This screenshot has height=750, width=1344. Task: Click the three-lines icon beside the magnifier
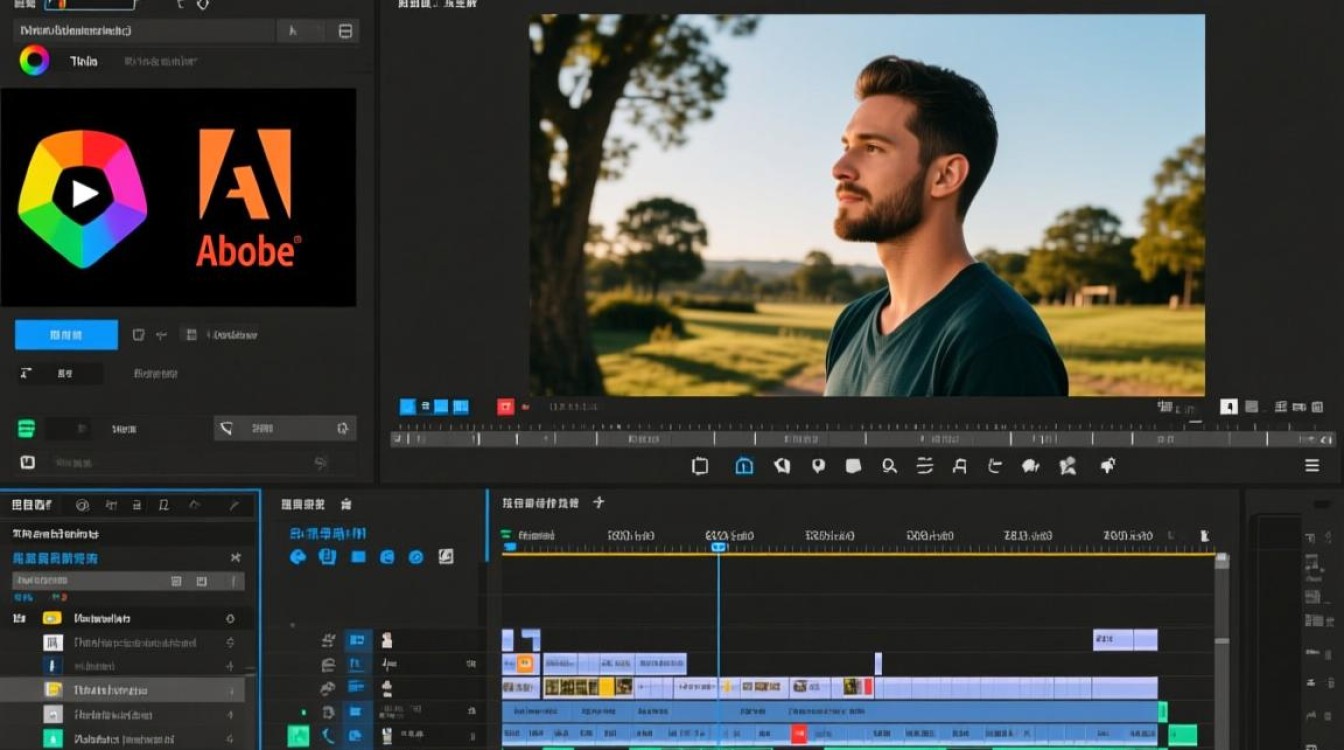[x=925, y=466]
